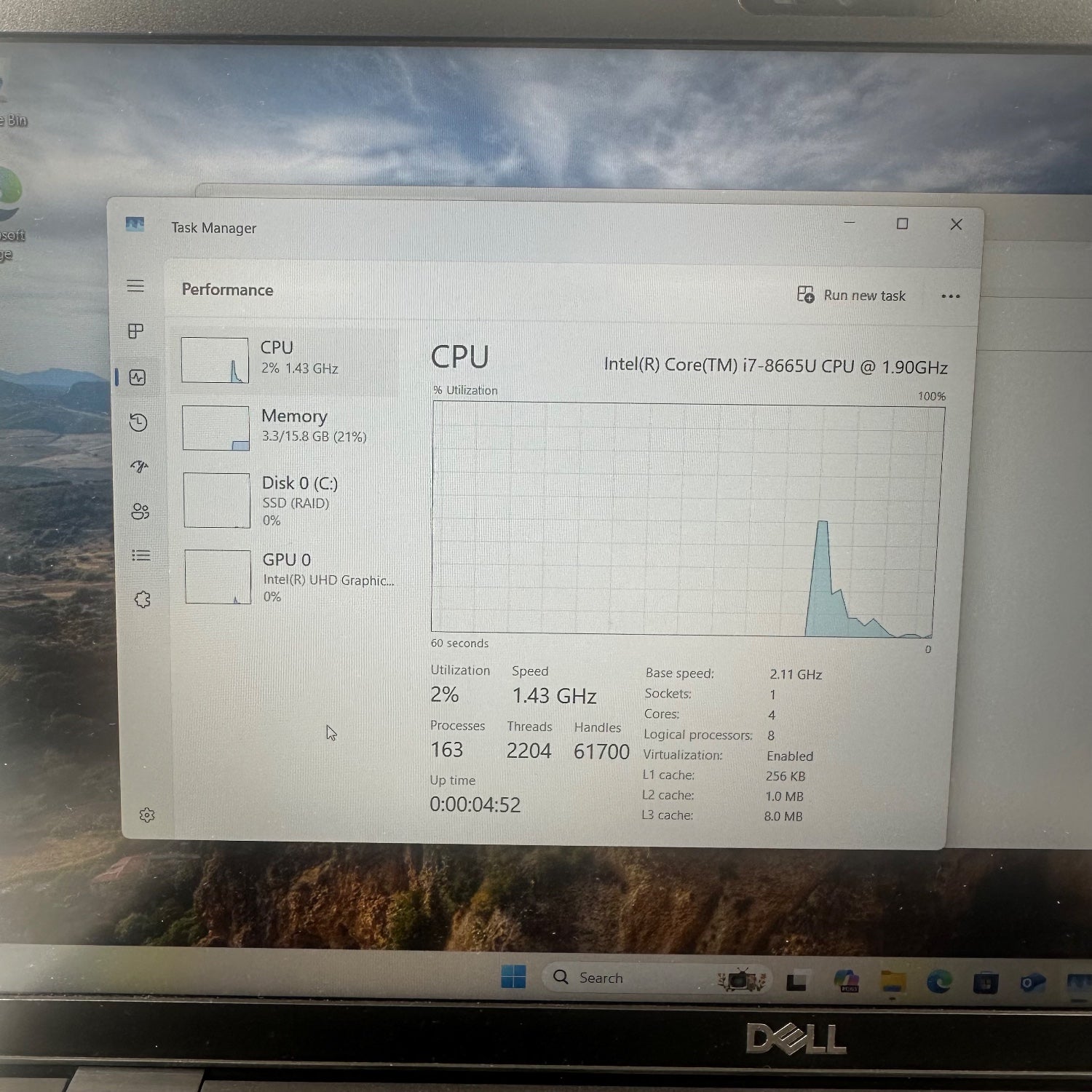Open Task Manager settings gear
The image size is (1092, 1092).
click(x=147, y=815)
